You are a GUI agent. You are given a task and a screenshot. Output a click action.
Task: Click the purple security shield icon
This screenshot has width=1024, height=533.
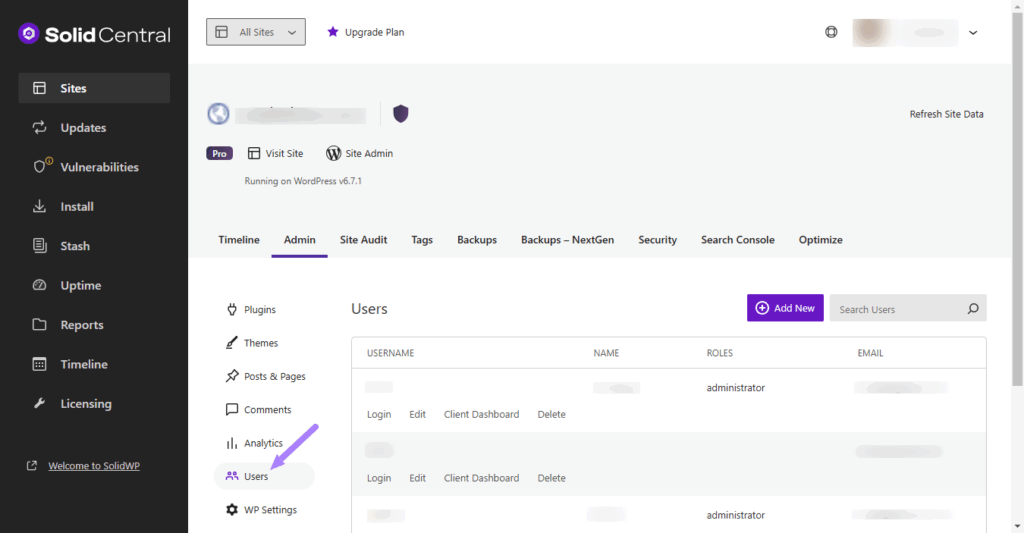tap(400, 114)
